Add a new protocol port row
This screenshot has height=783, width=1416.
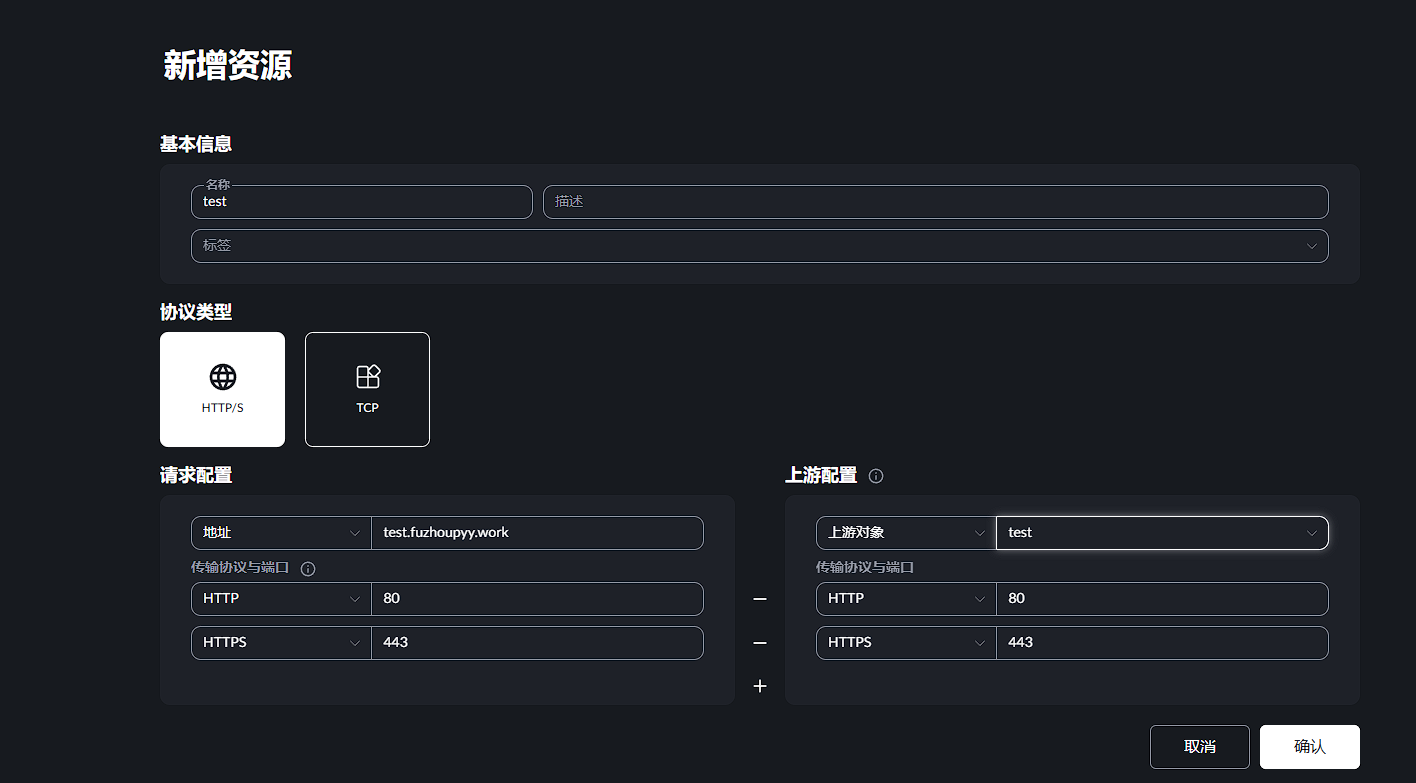760,686
